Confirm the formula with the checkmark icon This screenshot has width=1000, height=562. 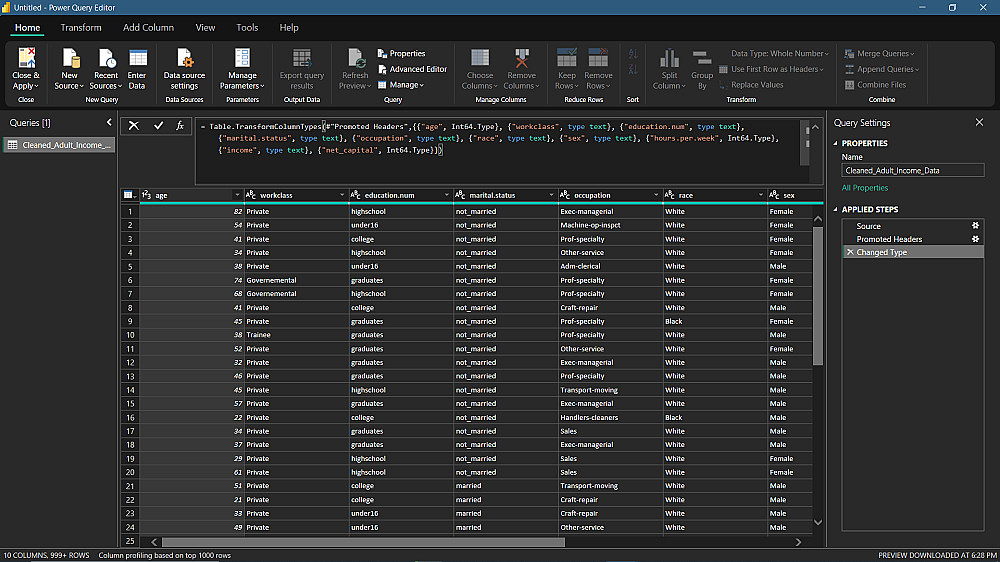(158, 126)
